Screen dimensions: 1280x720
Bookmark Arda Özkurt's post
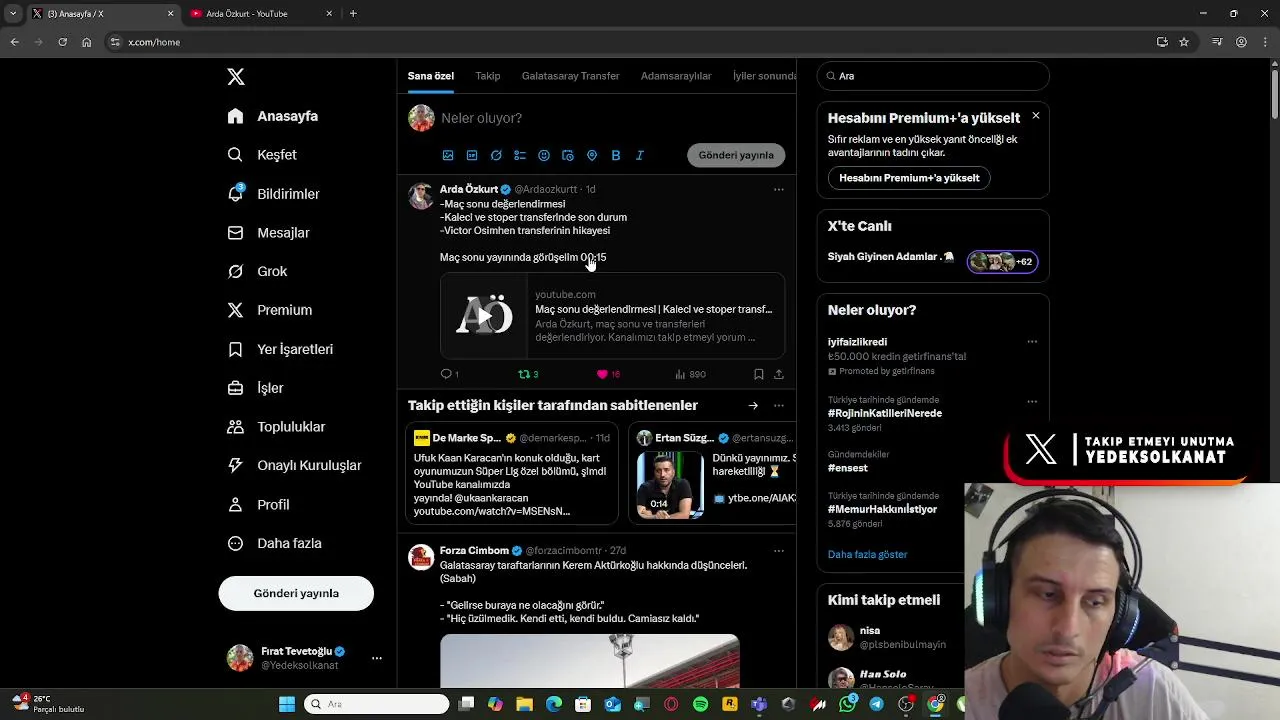pos(758,374)
